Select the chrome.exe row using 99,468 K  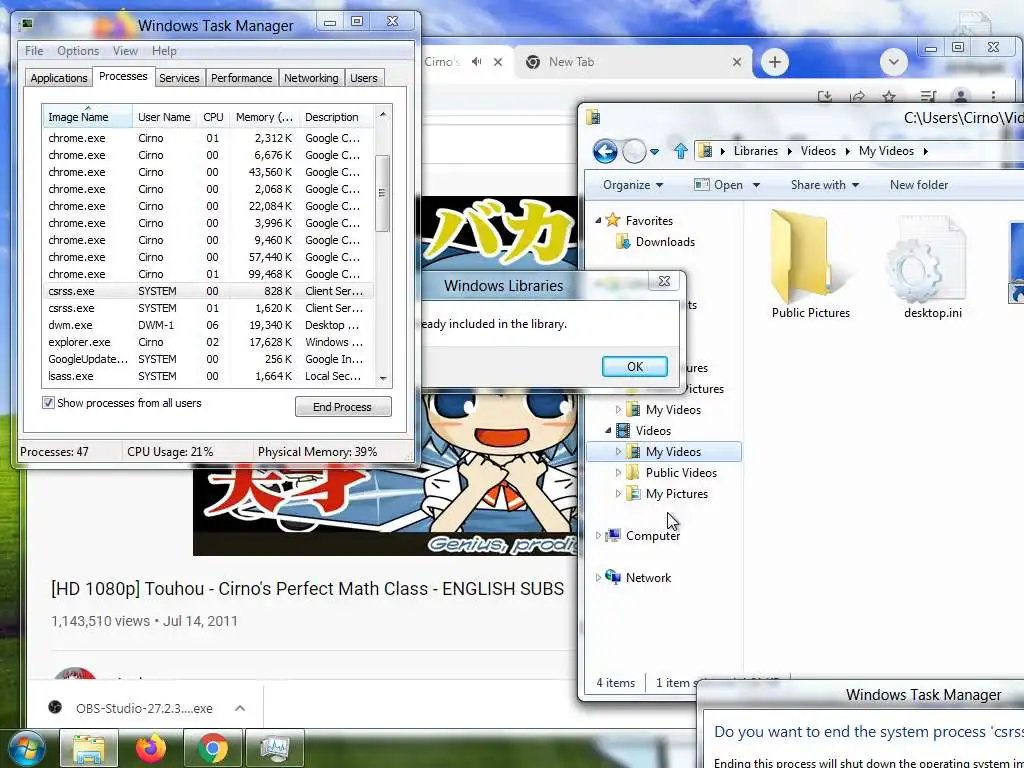(x=208, y=274)
